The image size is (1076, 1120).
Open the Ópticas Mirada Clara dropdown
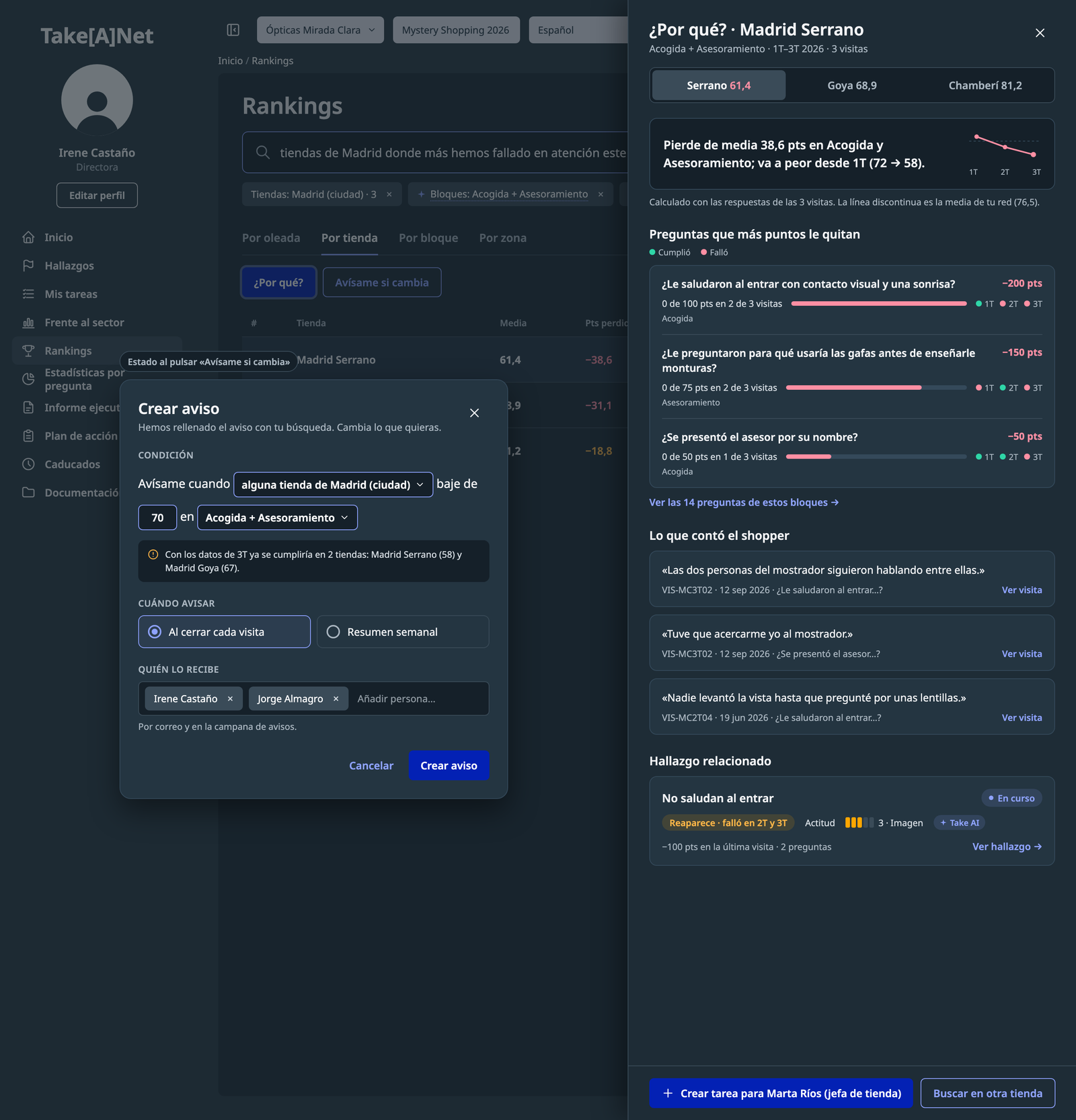click(x=320, y=30)
